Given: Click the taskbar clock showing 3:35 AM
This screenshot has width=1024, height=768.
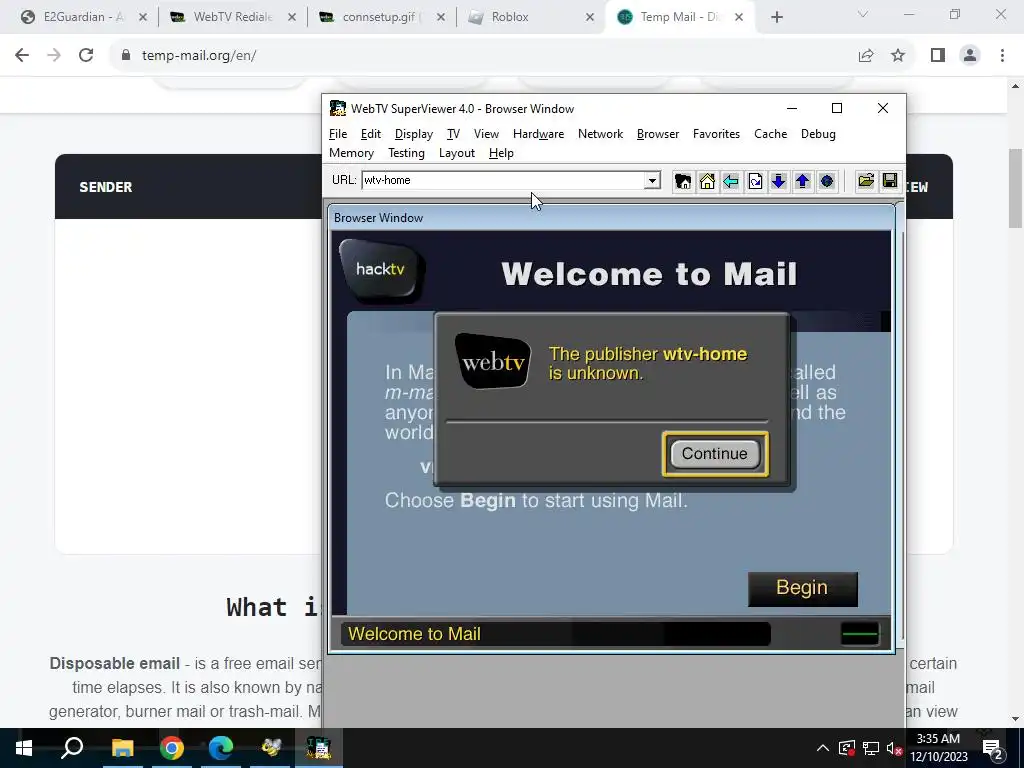Looking at the screenshot, I should pos(938,748).
